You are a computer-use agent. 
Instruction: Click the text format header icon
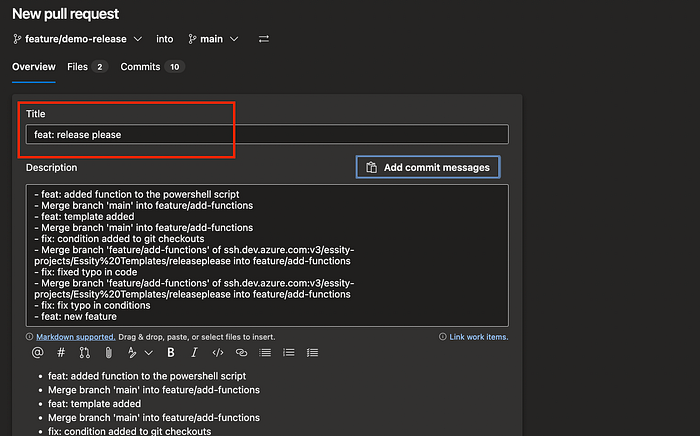pos(132,353)
